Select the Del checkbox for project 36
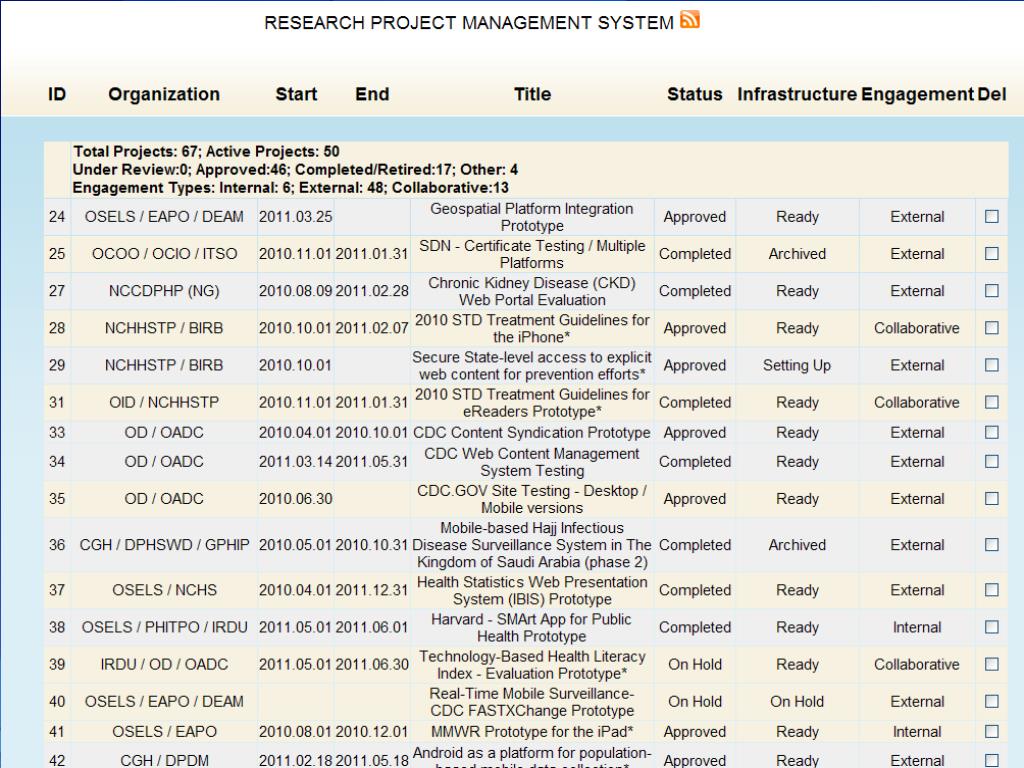 pyautogui.click(x=991, y=545)
